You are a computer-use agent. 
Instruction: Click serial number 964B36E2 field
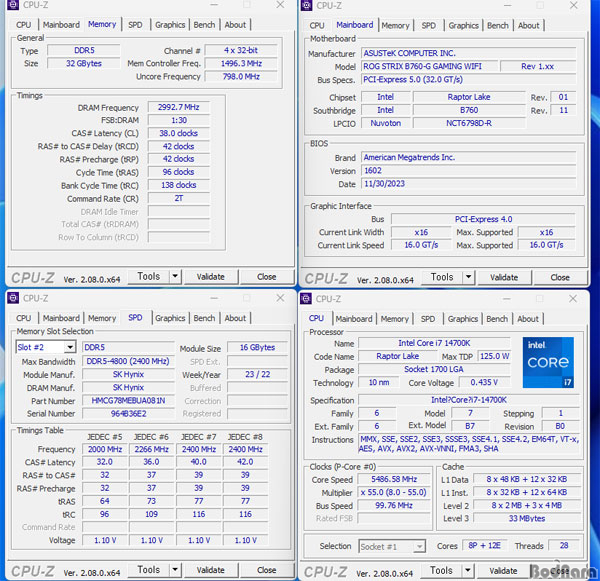click(x=129, y=414)
